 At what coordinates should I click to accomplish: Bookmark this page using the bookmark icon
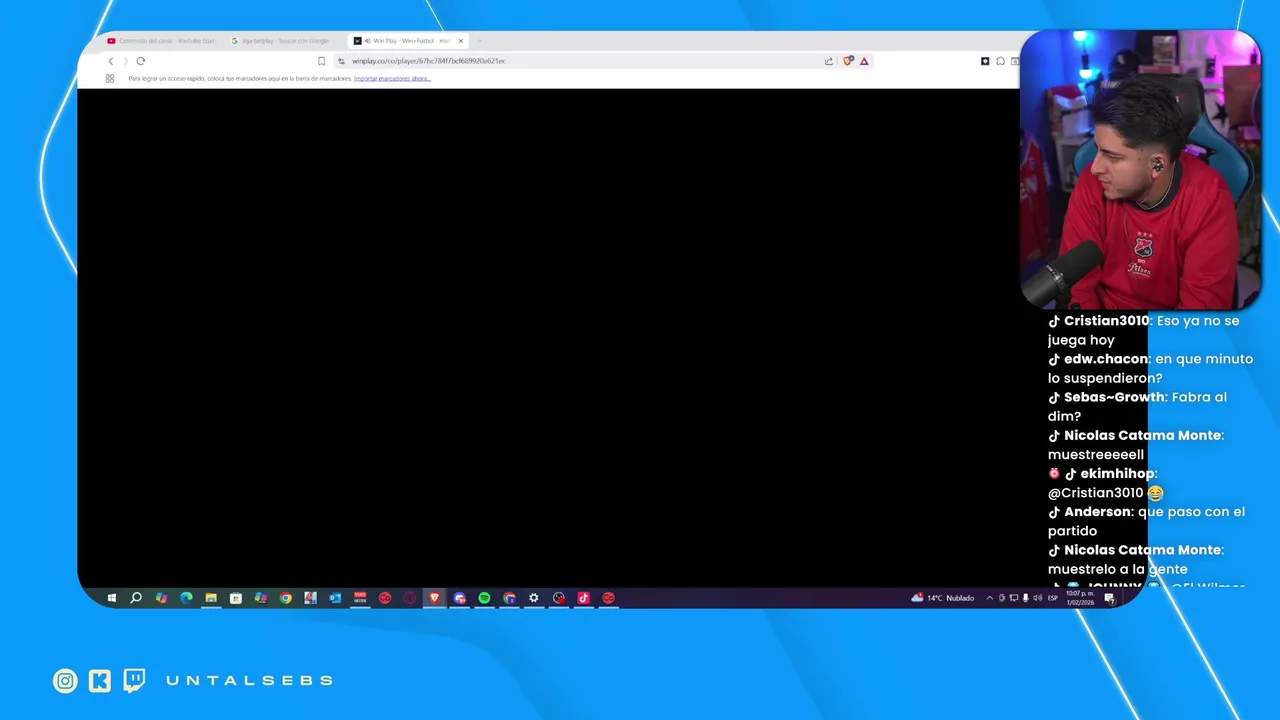[321, 61]
